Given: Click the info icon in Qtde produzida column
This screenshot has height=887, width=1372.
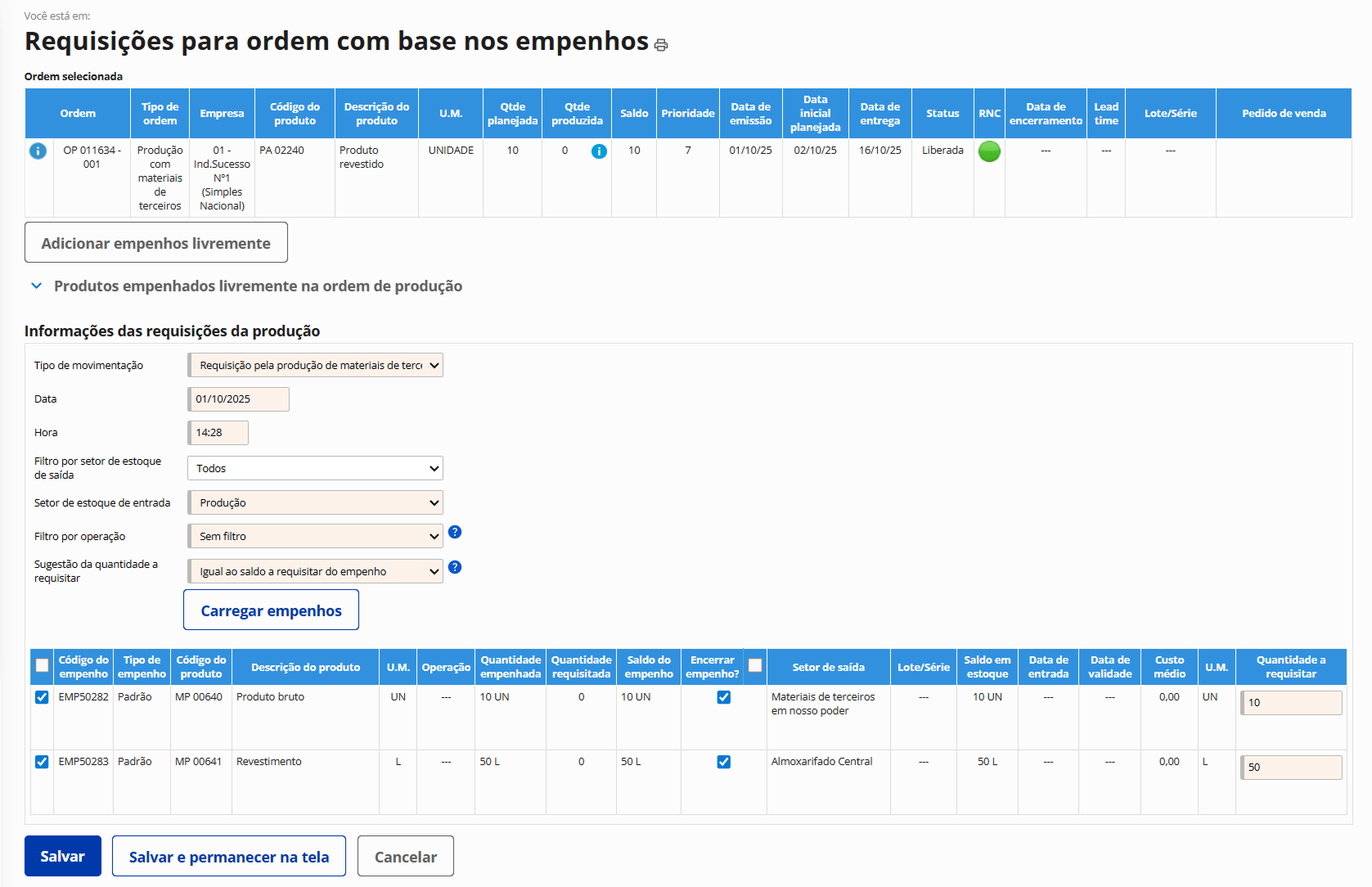Looking at the screenshot, I should point(599,151).
